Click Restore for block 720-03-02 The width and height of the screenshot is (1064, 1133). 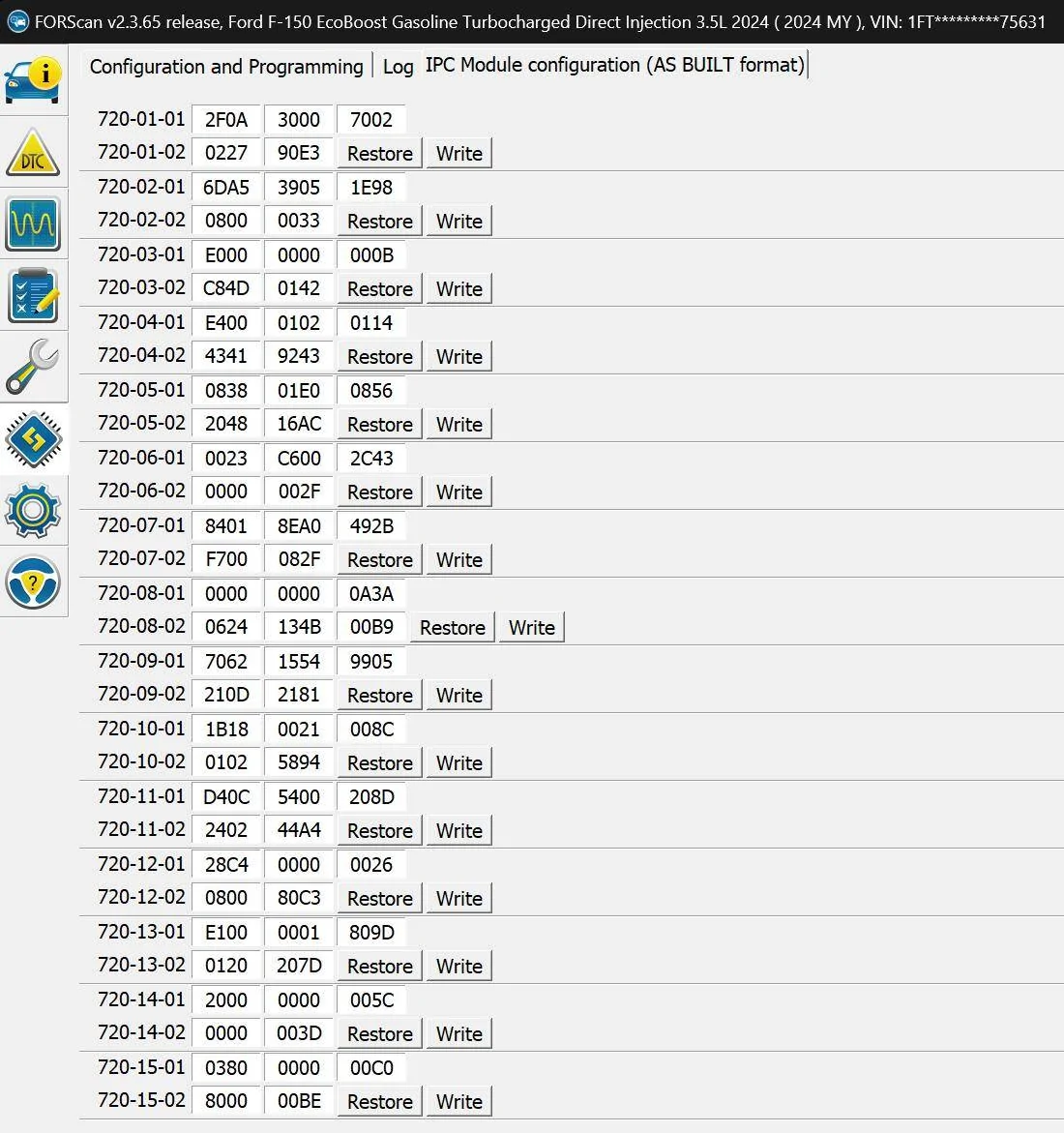(x=380, y=289)
